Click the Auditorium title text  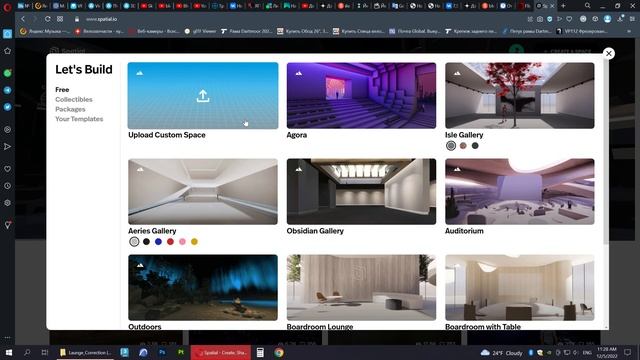[x=464, y=231]
